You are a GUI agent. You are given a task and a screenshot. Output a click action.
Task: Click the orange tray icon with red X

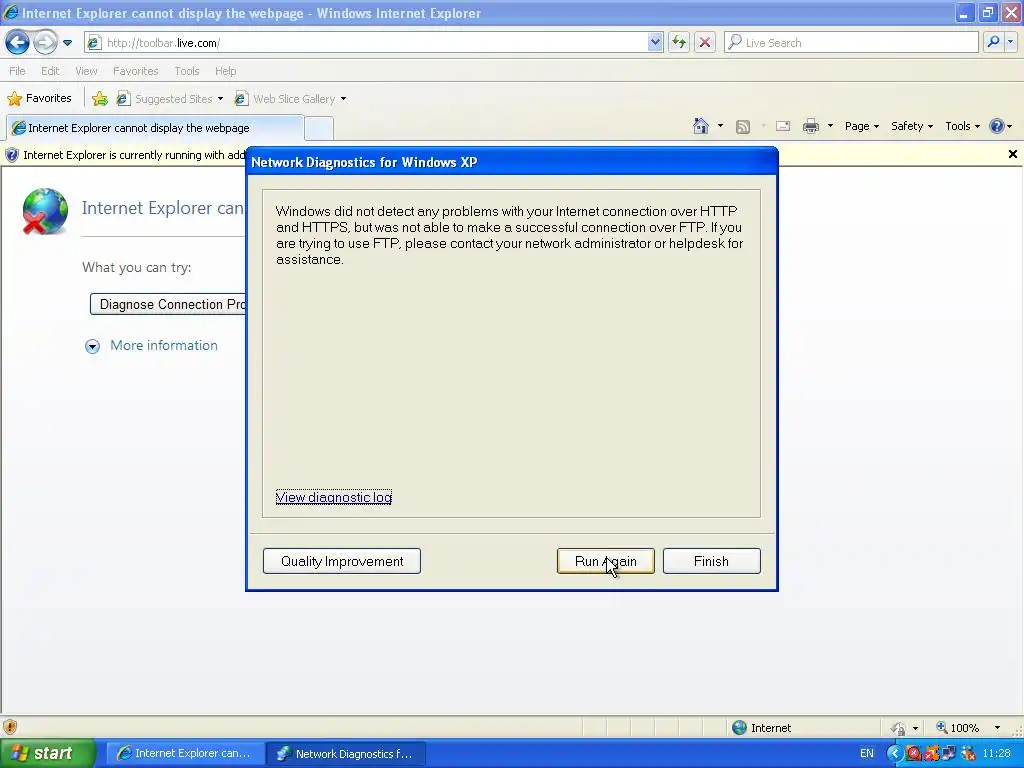(931, 754)
